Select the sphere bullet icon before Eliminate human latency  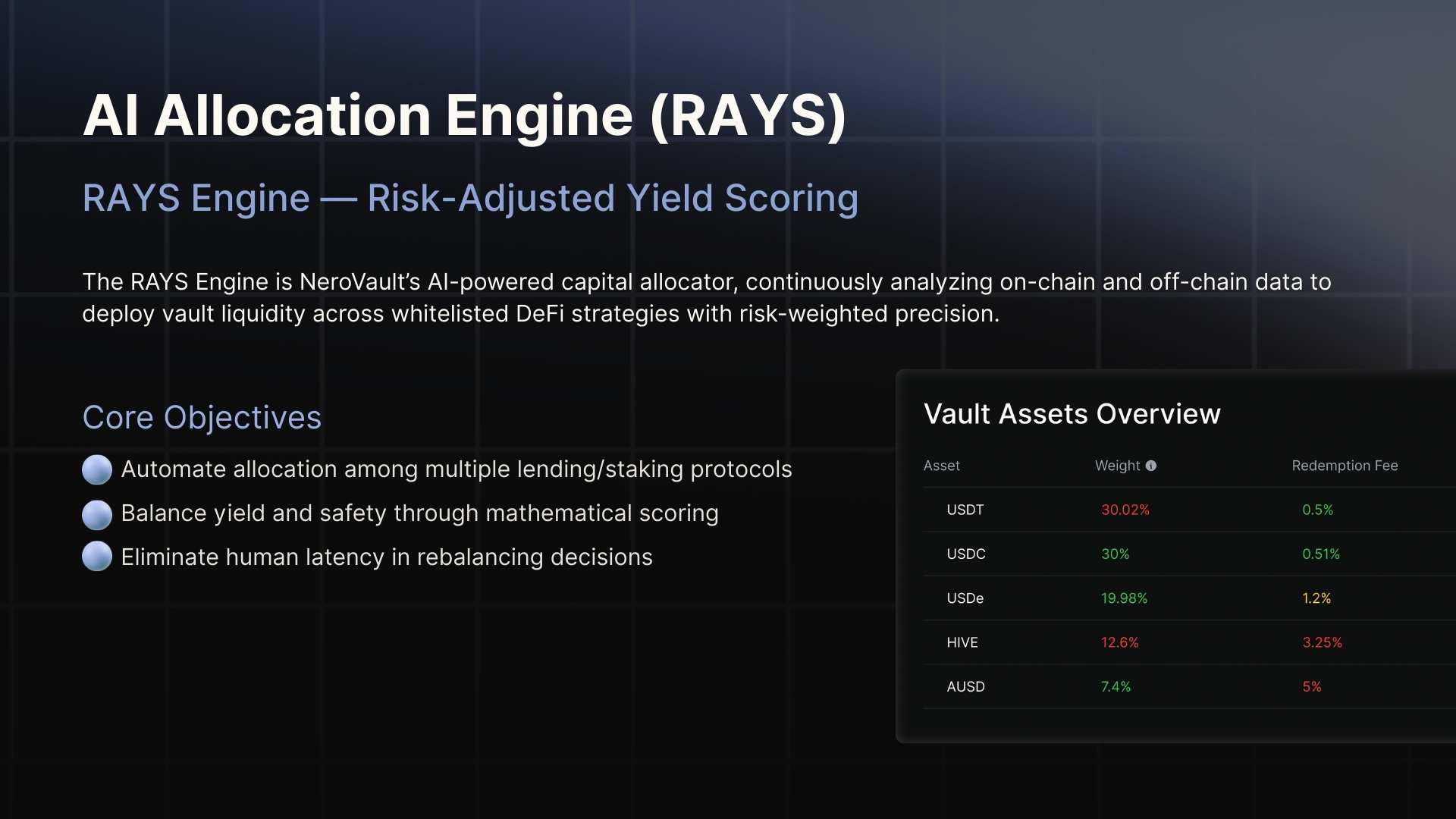click(96, 557)
